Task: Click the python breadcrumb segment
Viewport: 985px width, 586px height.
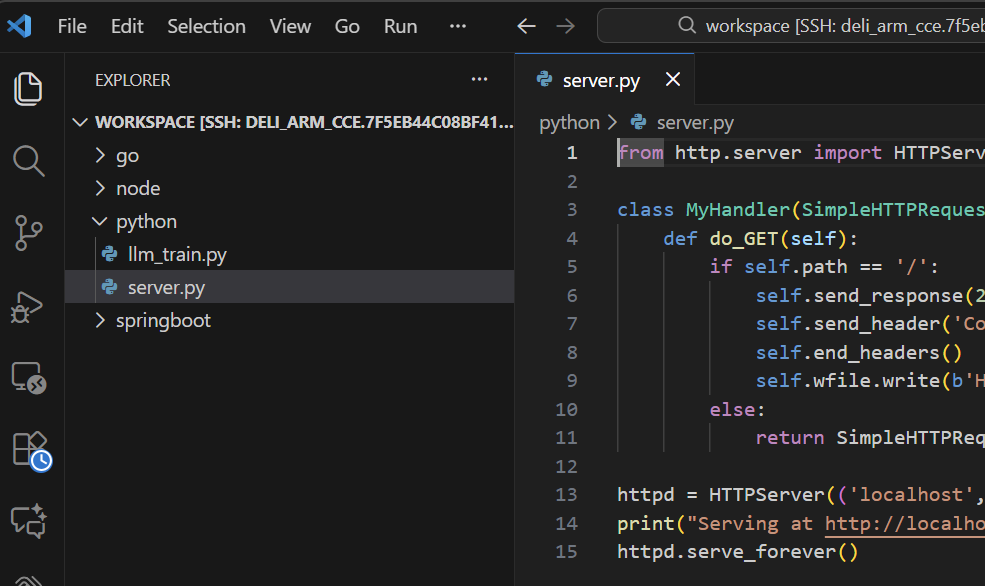Action: point(569,122)
